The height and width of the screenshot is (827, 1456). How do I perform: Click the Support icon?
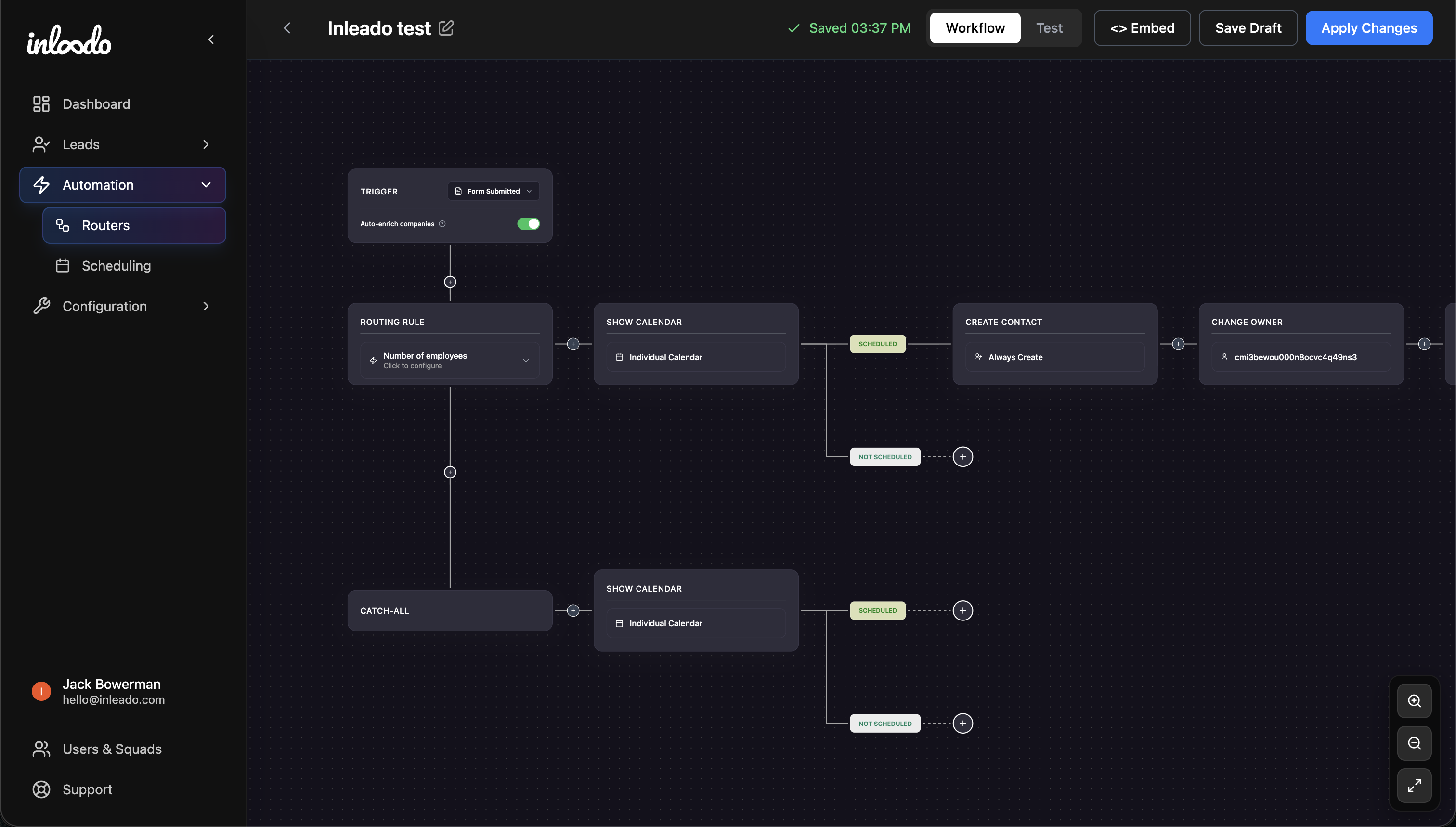tap(40, 789)
